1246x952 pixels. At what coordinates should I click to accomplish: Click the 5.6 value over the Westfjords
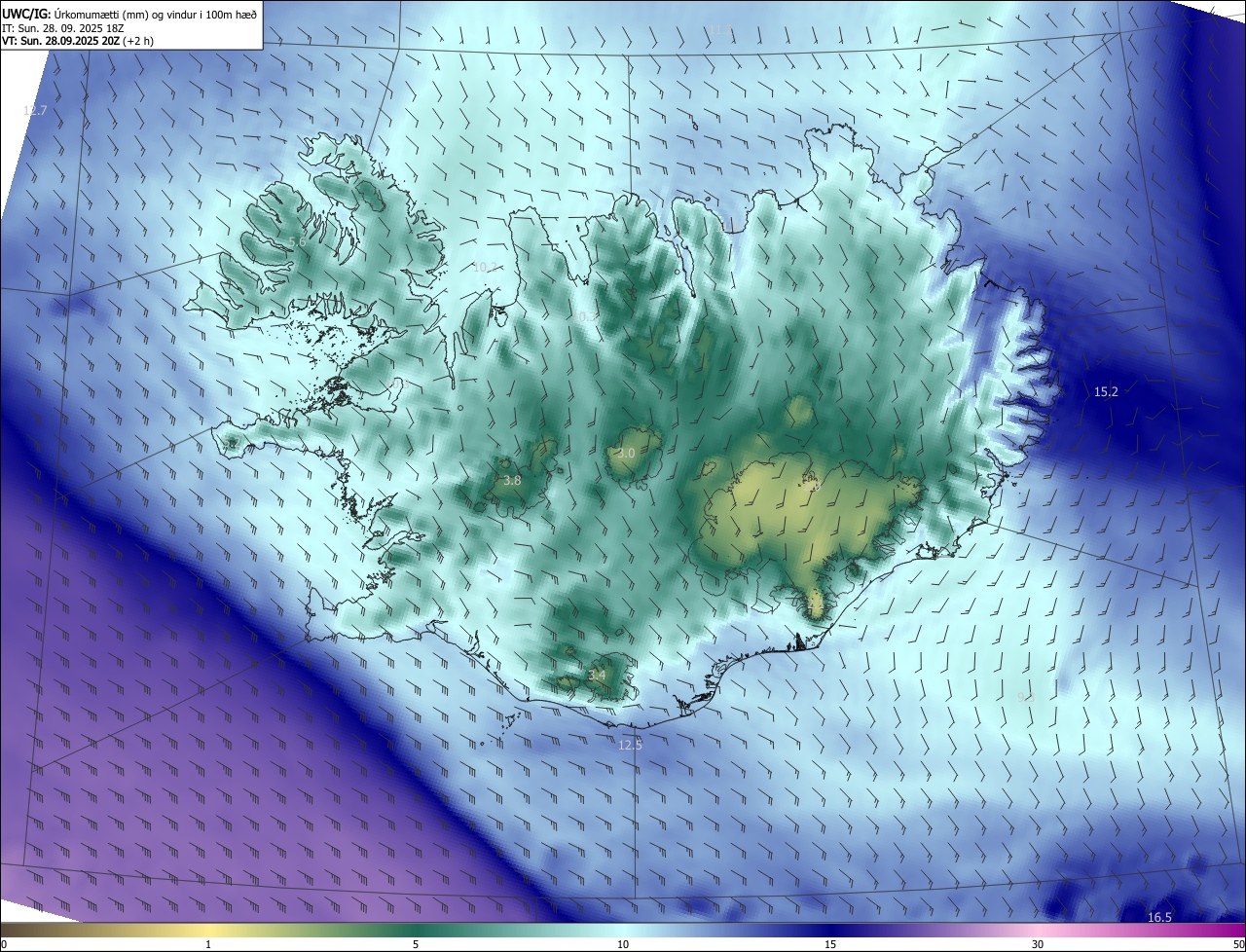(x=298, y=241)
